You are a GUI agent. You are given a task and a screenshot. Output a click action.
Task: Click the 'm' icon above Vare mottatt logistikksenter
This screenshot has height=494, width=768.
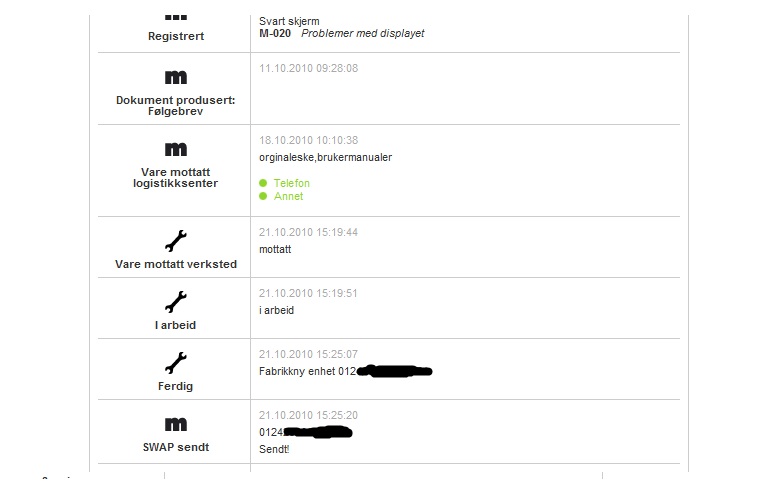click(x=176, y=149)
